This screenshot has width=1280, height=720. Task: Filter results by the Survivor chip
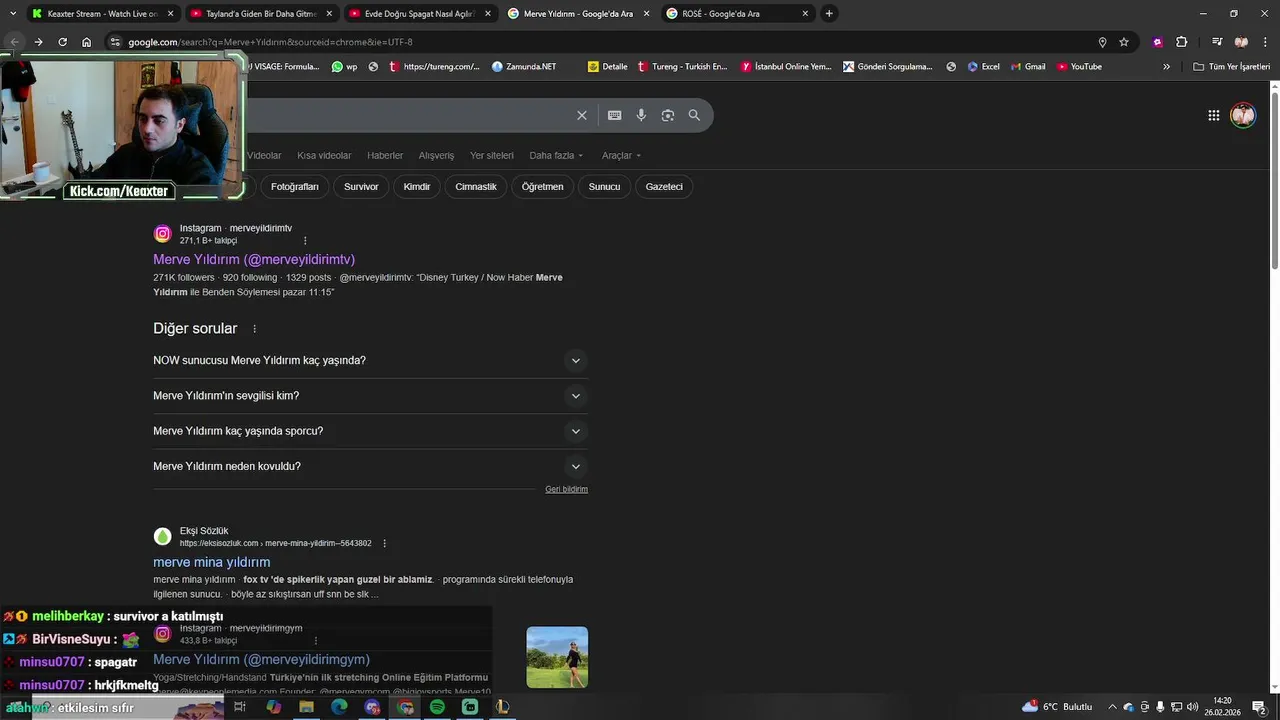[x=361, y=187]
